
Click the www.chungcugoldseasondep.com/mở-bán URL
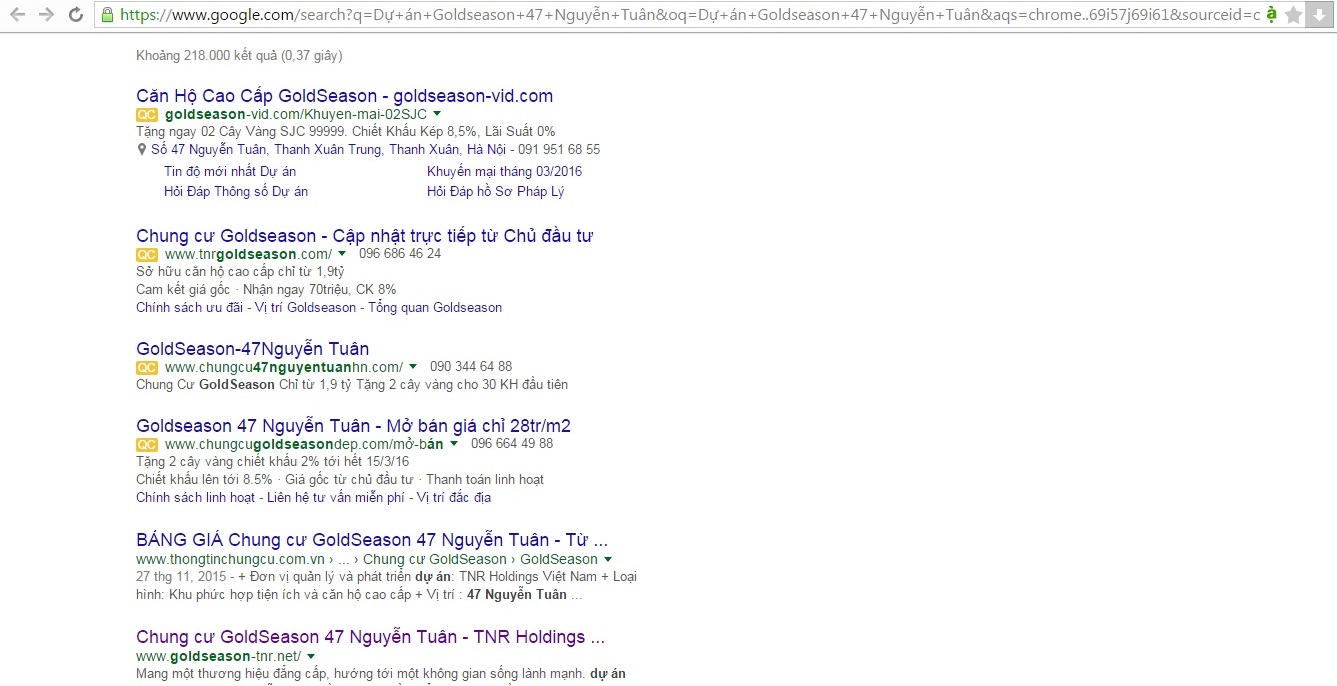[x=304, y=445]
